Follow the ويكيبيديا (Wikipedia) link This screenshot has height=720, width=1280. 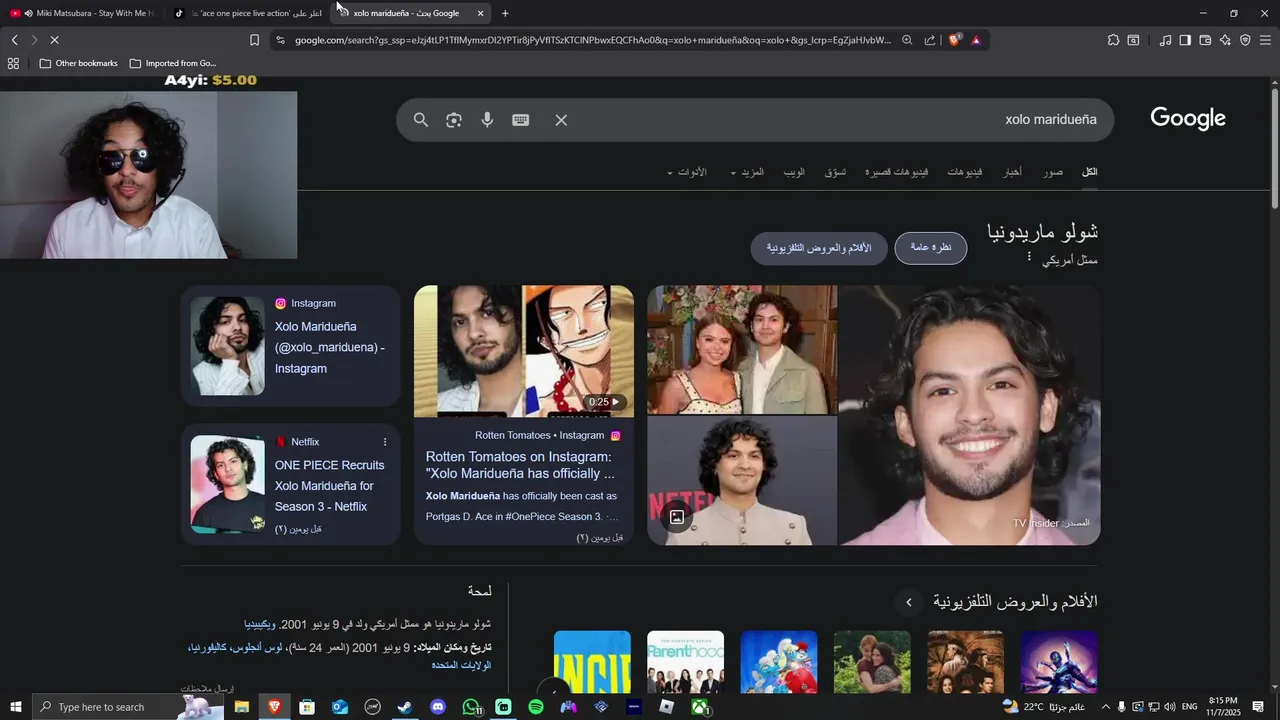(x=258, y=624)
